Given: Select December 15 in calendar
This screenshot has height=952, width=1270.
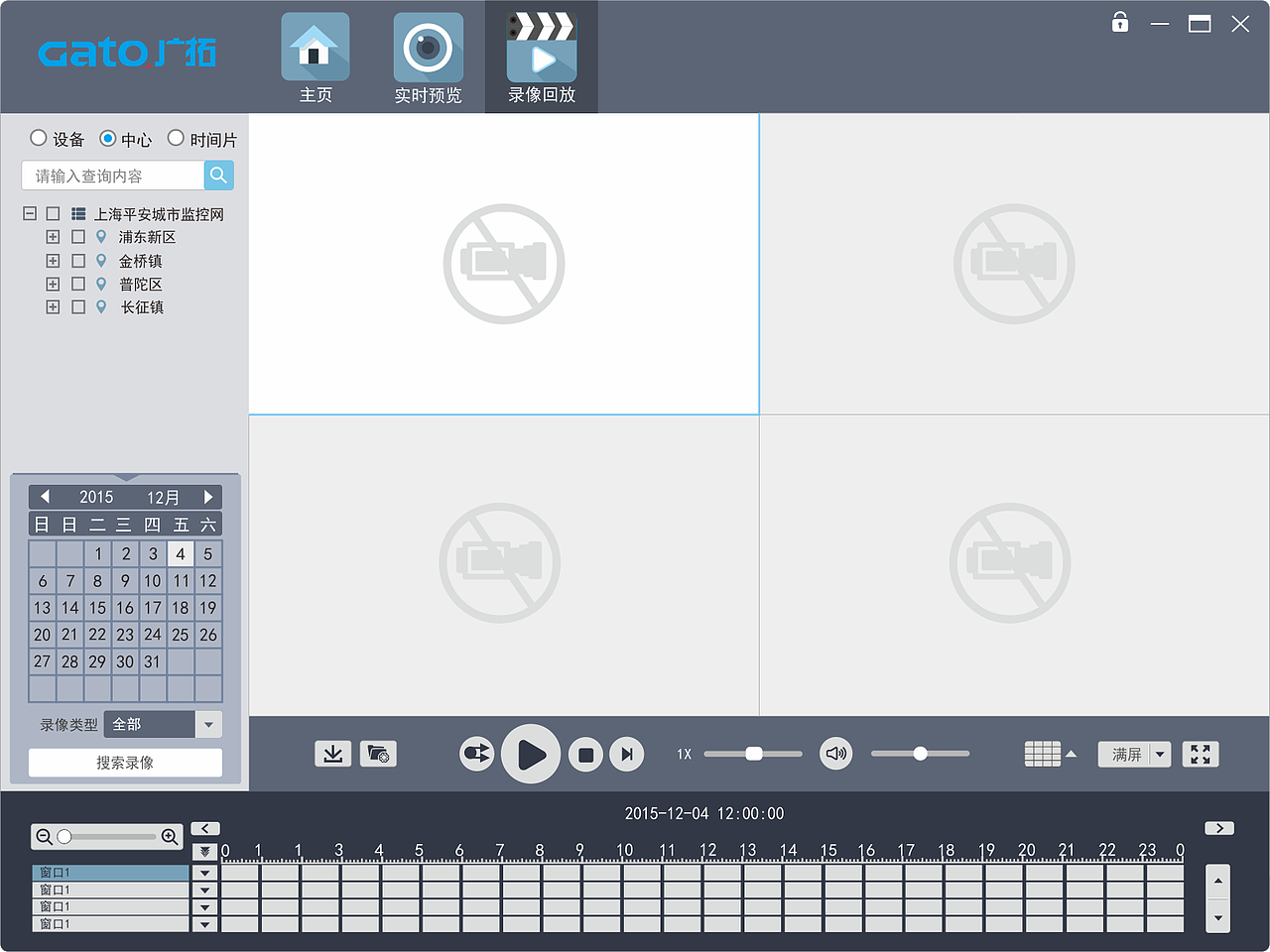Looking at the screenshot, I should pyautogui.click(x=97, y=608).
